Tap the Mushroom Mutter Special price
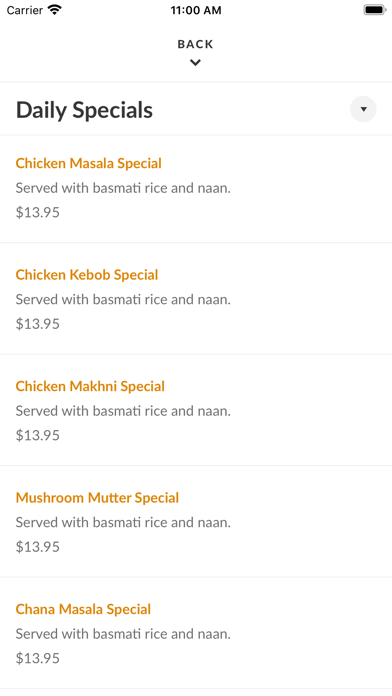Viewport: 392px width, 696px height. (x=38, y=547)
